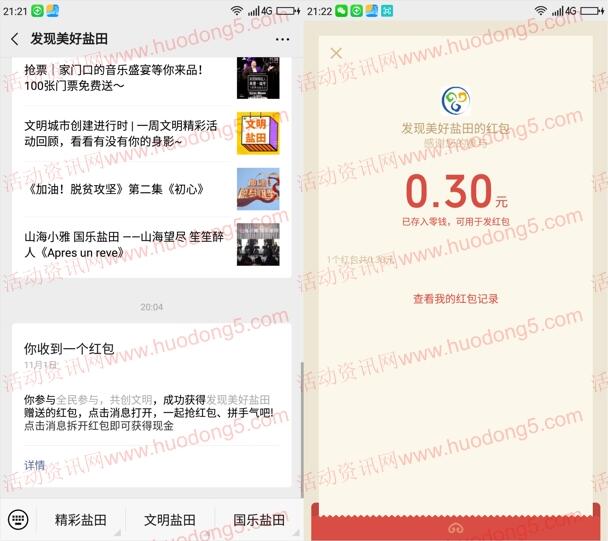Close the red packet result page

pyautogui.click(x=336, y=53)
